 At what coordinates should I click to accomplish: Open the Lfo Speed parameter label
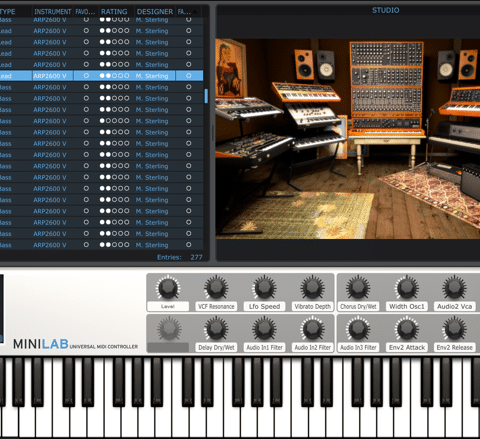click(x=264, y=306)
